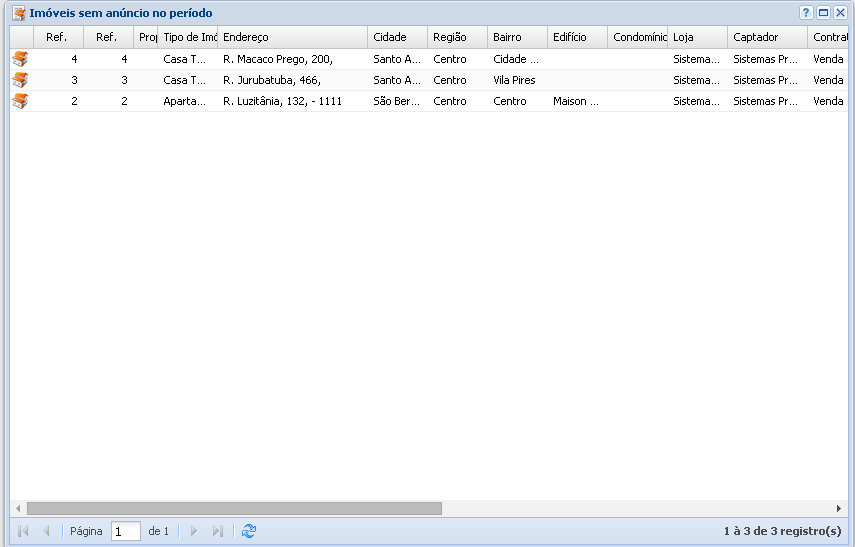Sort by the Cidade column header
The height and width of the screenshot is (547, 855).
[396, 37]
